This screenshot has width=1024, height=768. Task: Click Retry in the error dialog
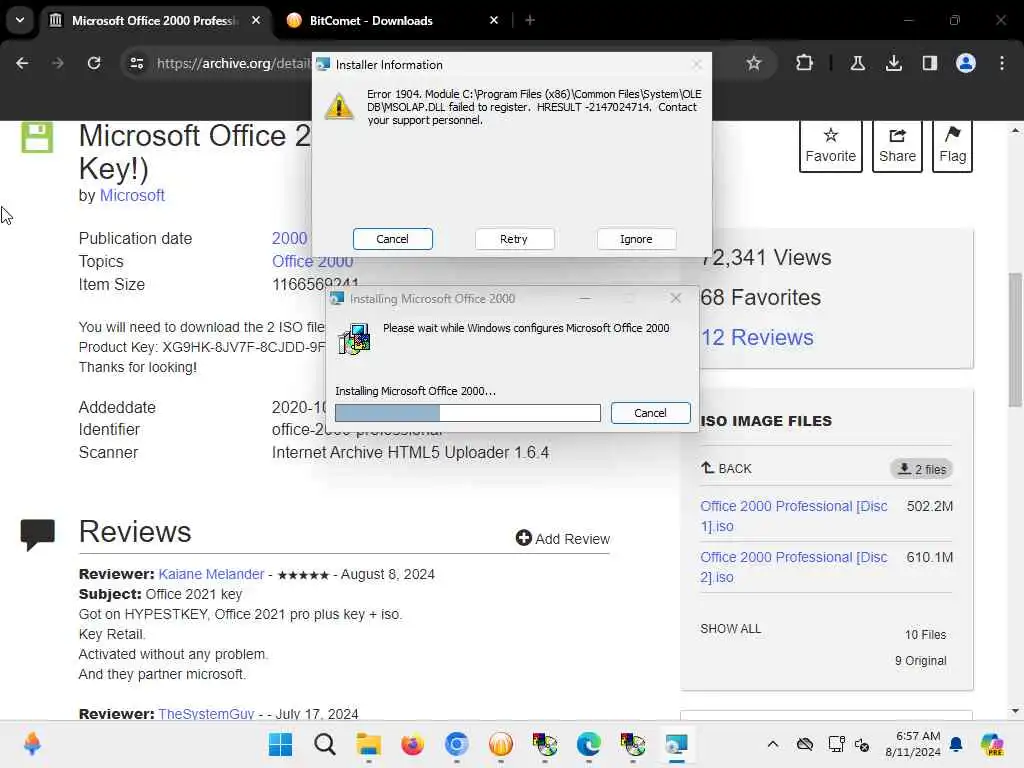(x=514, y=239)
